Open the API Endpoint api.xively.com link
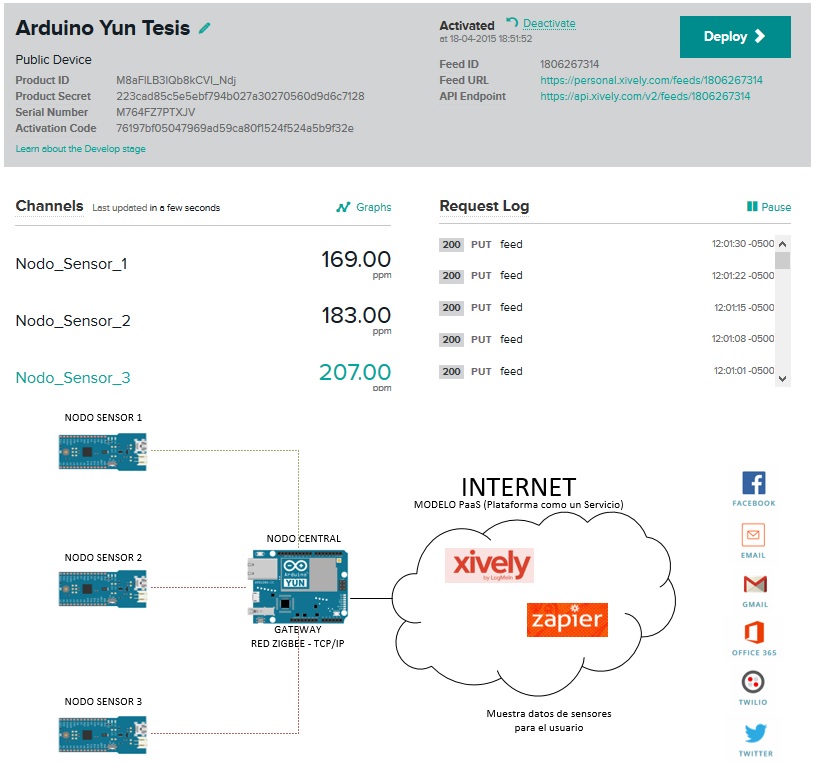The width and height of the screenshot is (815, 762). (x=645, y=96)
